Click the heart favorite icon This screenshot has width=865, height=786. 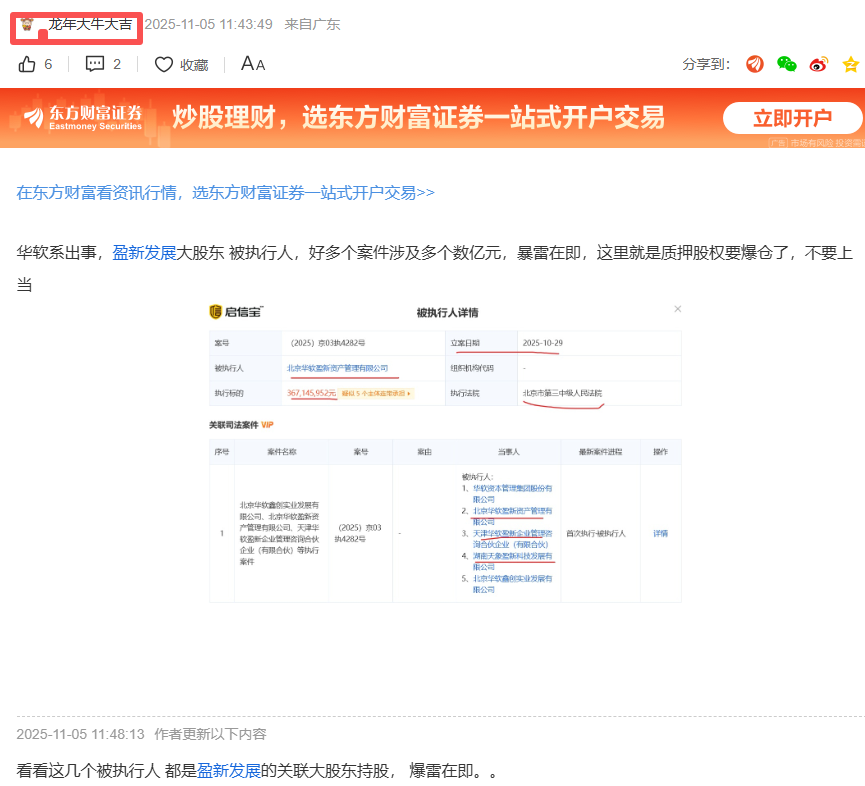coord(163,65)
